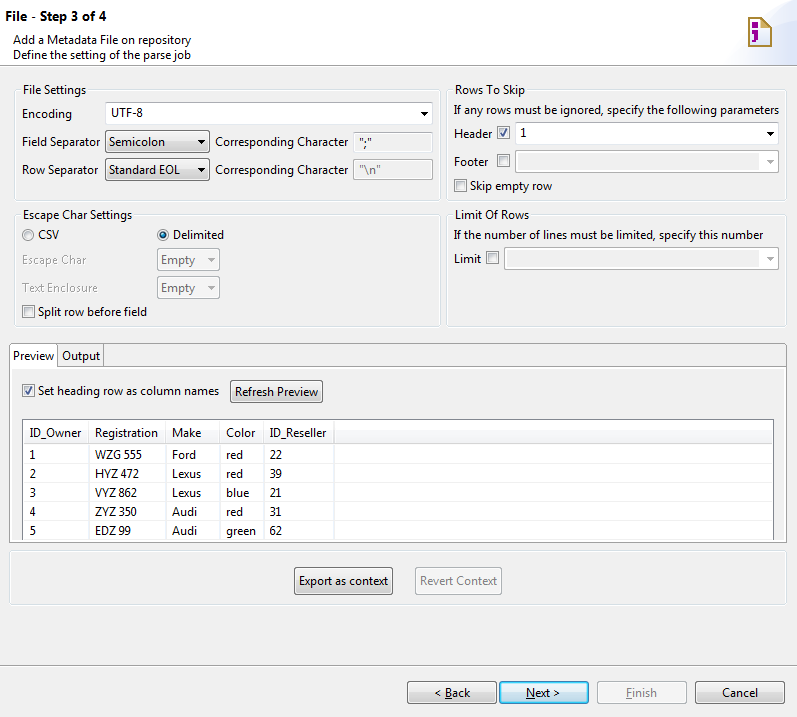Enable the Limit rows checkbox
The width and height of the screenshot is (797, 717).
click(492, 258)
